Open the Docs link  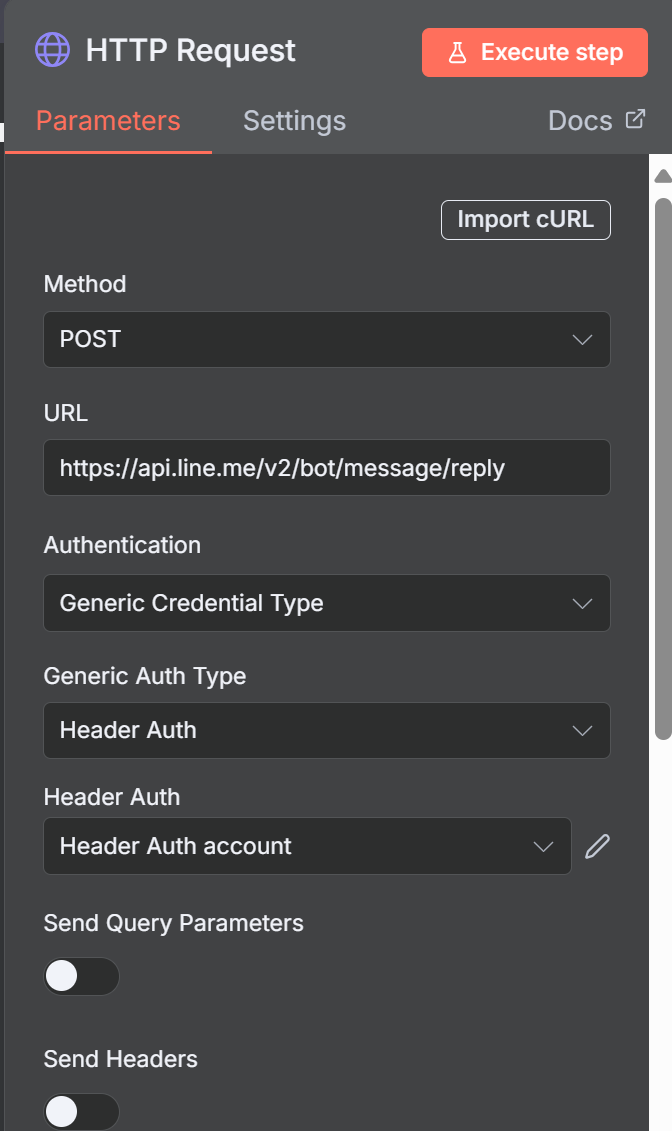(580, 121)
